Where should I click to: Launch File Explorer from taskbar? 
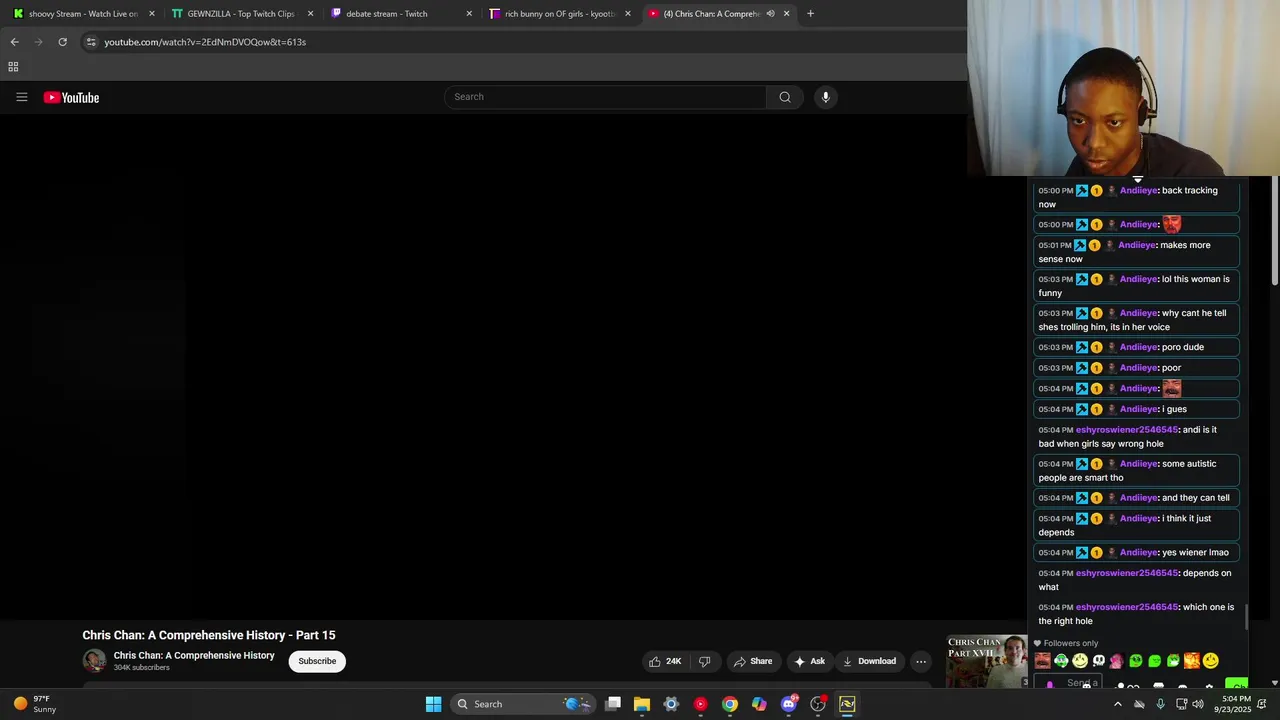point(642,704)
